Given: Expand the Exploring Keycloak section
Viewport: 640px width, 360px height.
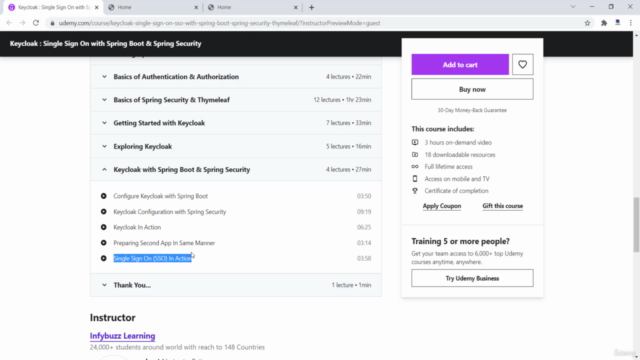Looking at the screenshot, I should tap(236, 146).
